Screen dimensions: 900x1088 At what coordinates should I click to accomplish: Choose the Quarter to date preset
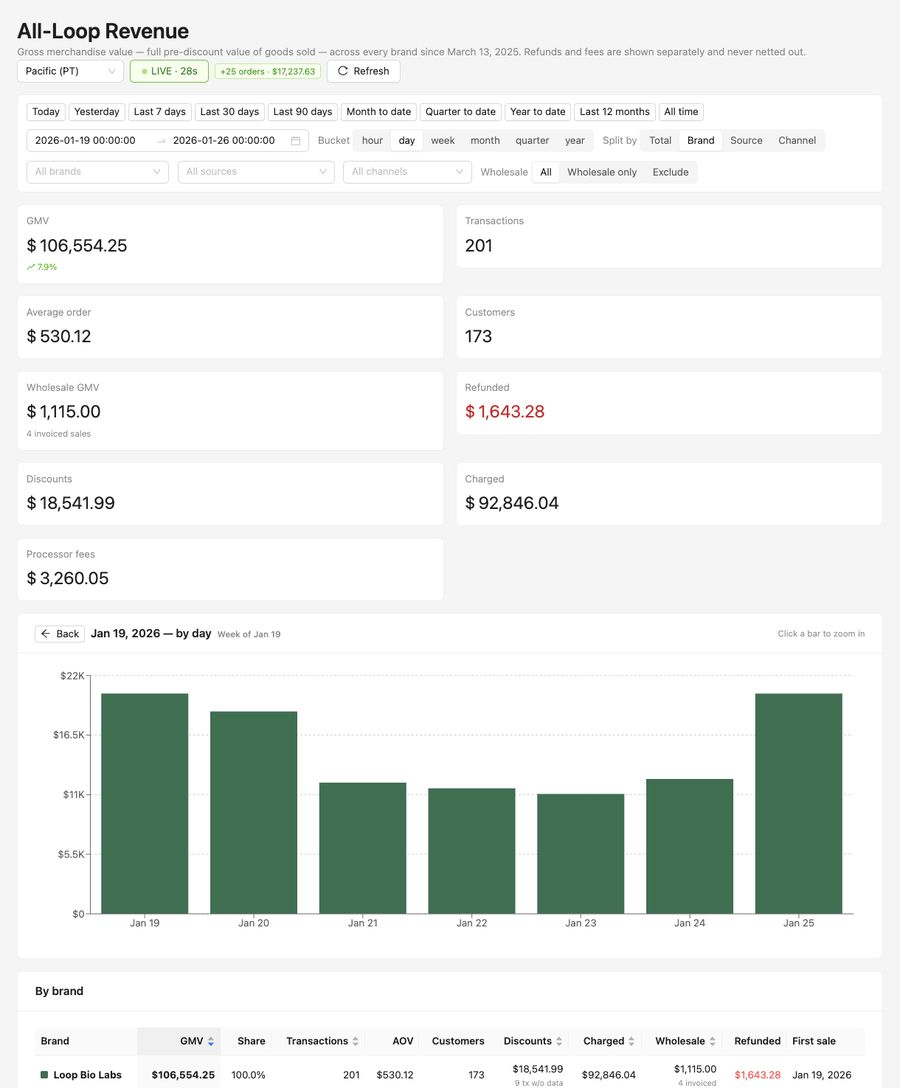click(x=461, y=112)
